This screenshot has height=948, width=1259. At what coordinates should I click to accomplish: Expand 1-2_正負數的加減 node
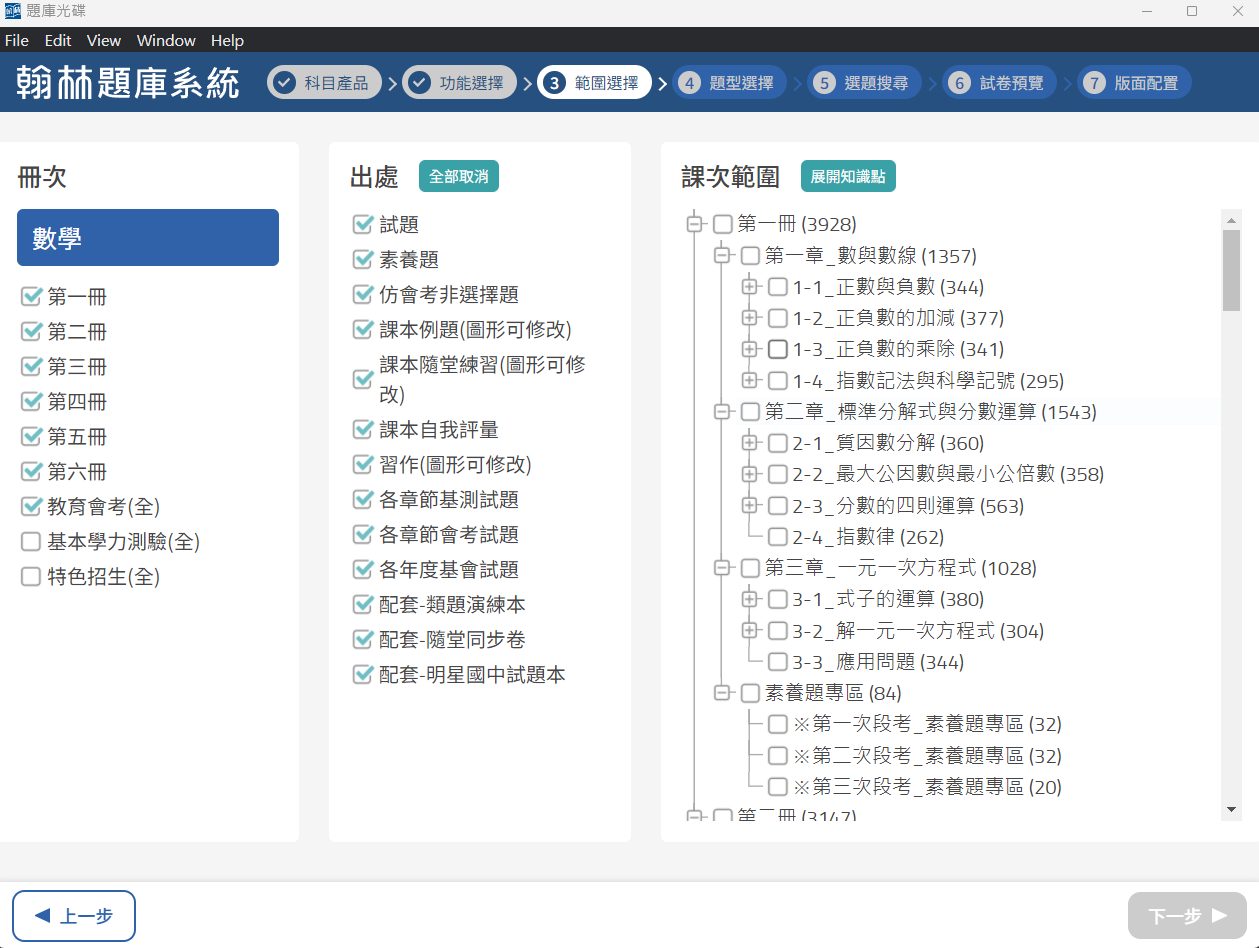point(749,318)
